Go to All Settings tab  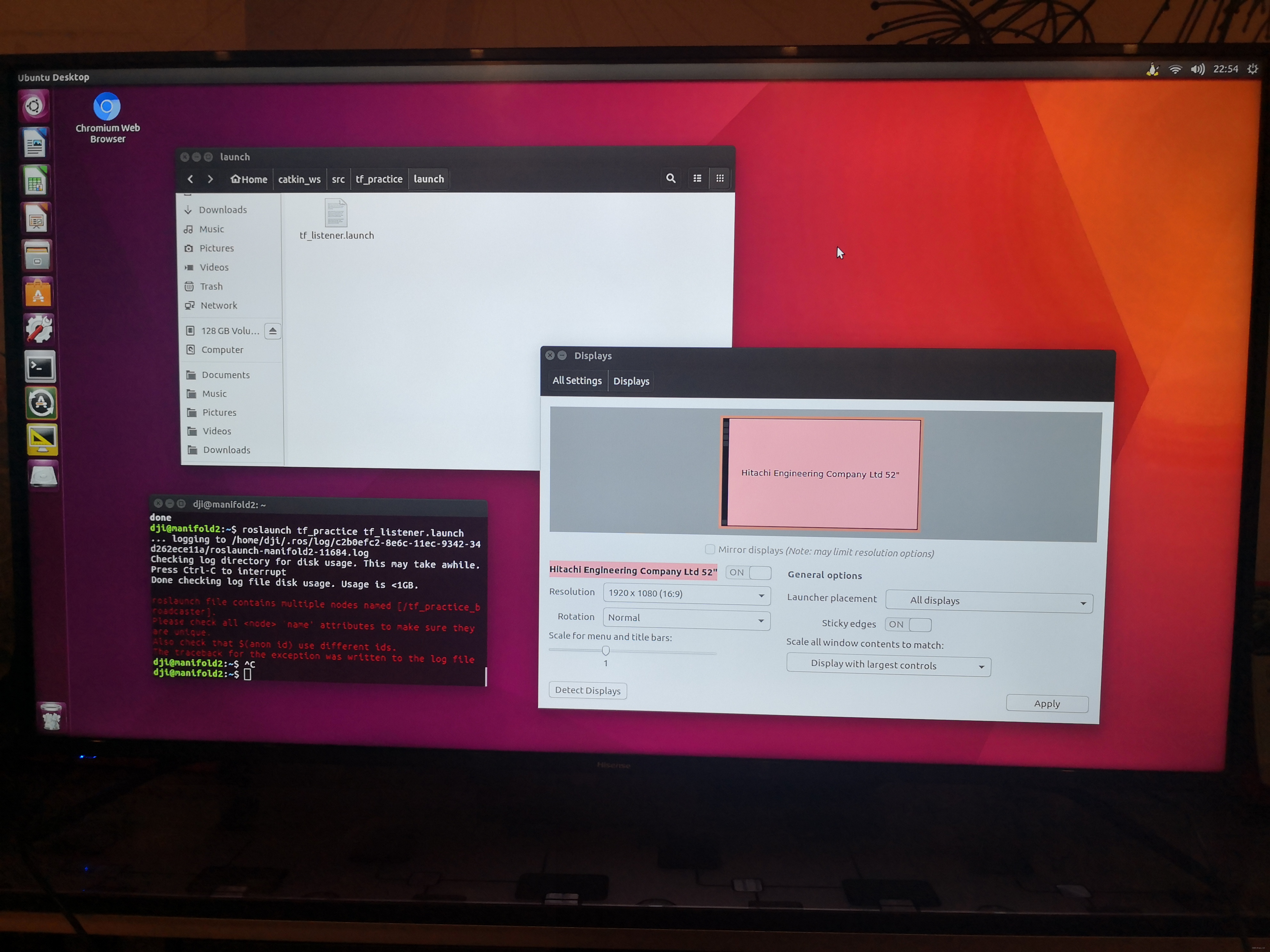coord(577,380)
